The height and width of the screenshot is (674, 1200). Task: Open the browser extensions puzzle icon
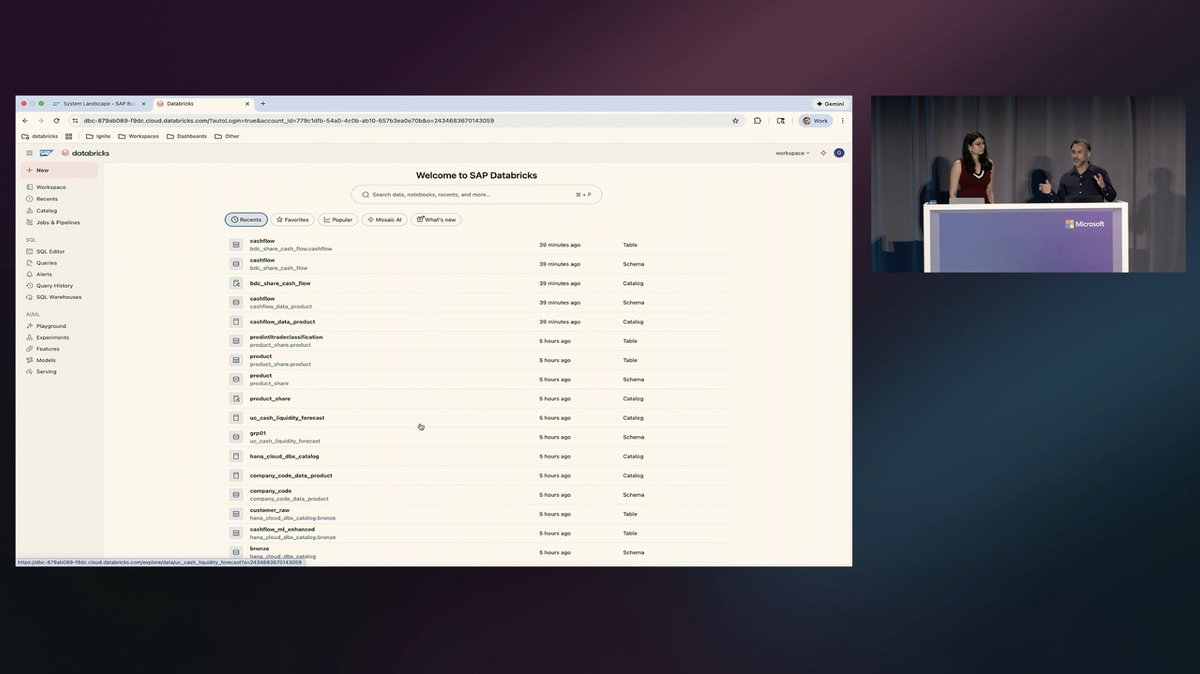tap(757, 120)
